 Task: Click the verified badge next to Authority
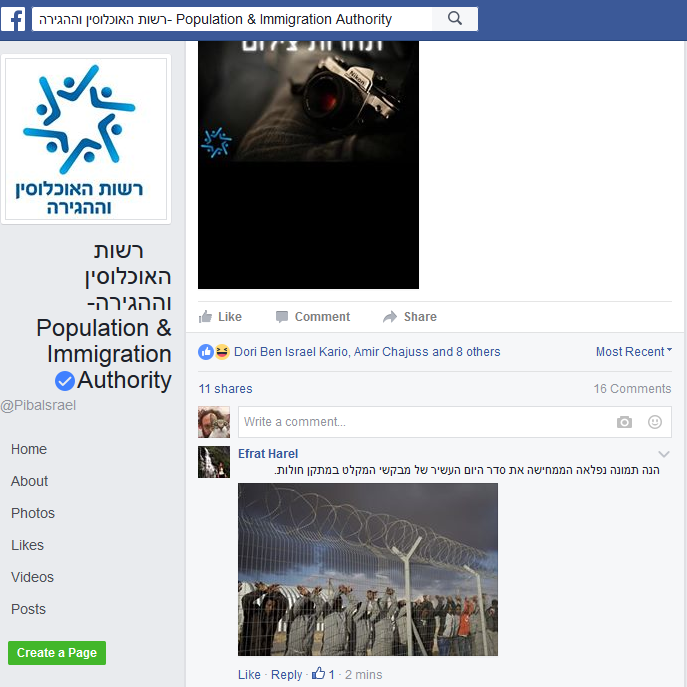[x=65, y=381]
